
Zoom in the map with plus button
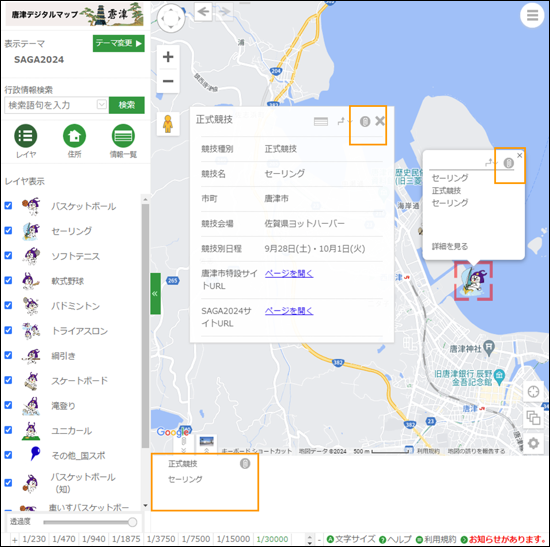tap(168, 57)
